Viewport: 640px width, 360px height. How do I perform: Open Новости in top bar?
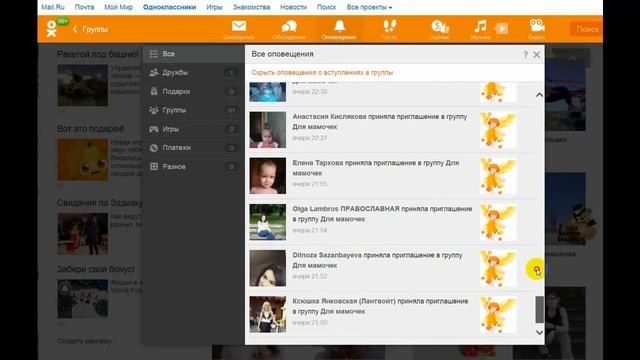293,7
